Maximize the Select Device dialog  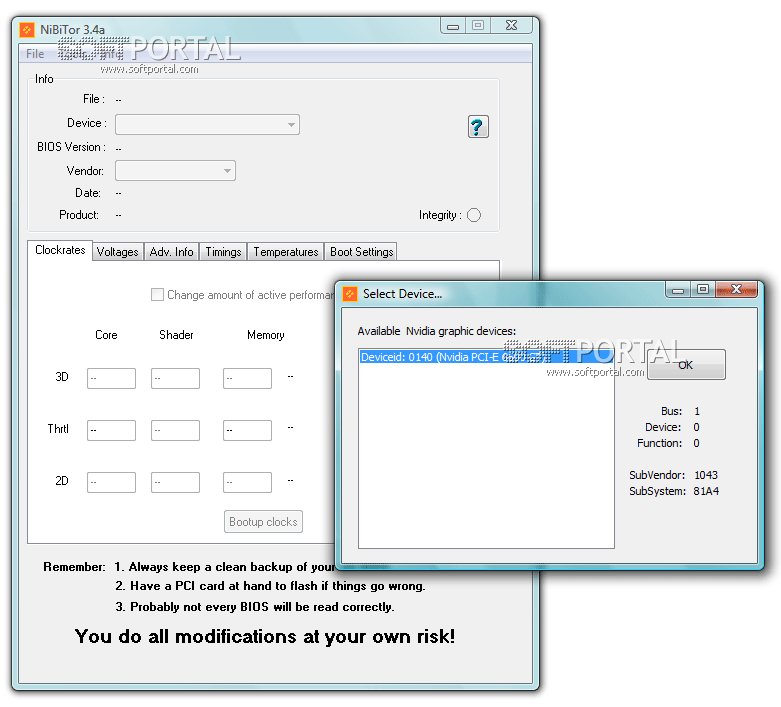[703, 289]
